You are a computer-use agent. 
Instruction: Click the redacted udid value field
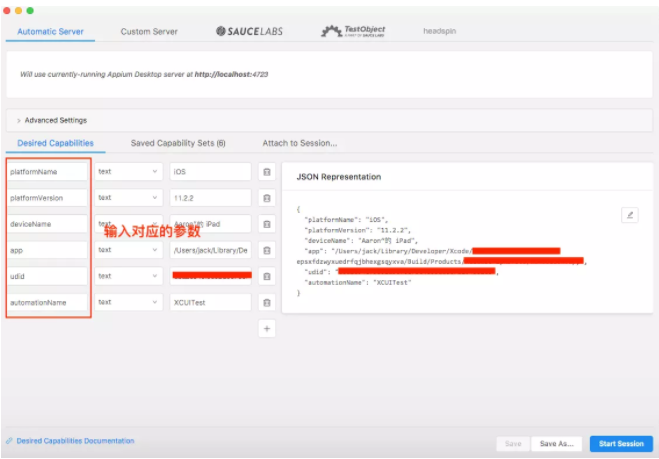[211, 276]
